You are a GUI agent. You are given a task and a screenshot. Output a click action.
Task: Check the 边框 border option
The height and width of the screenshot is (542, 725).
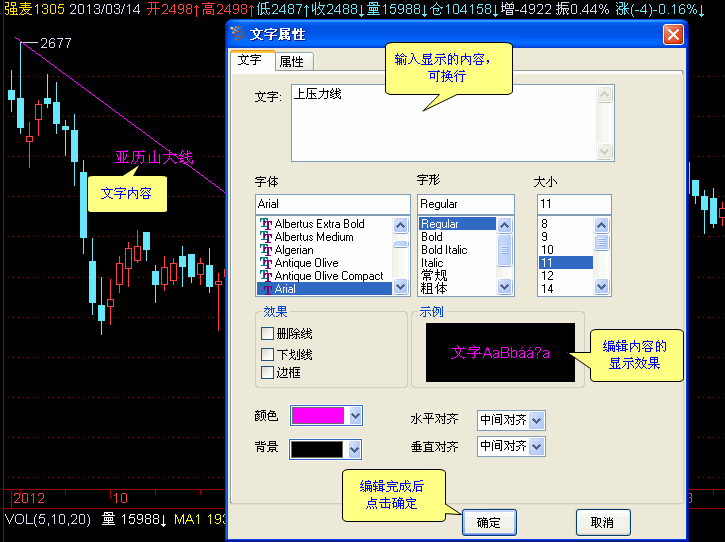tap(267, 372)
